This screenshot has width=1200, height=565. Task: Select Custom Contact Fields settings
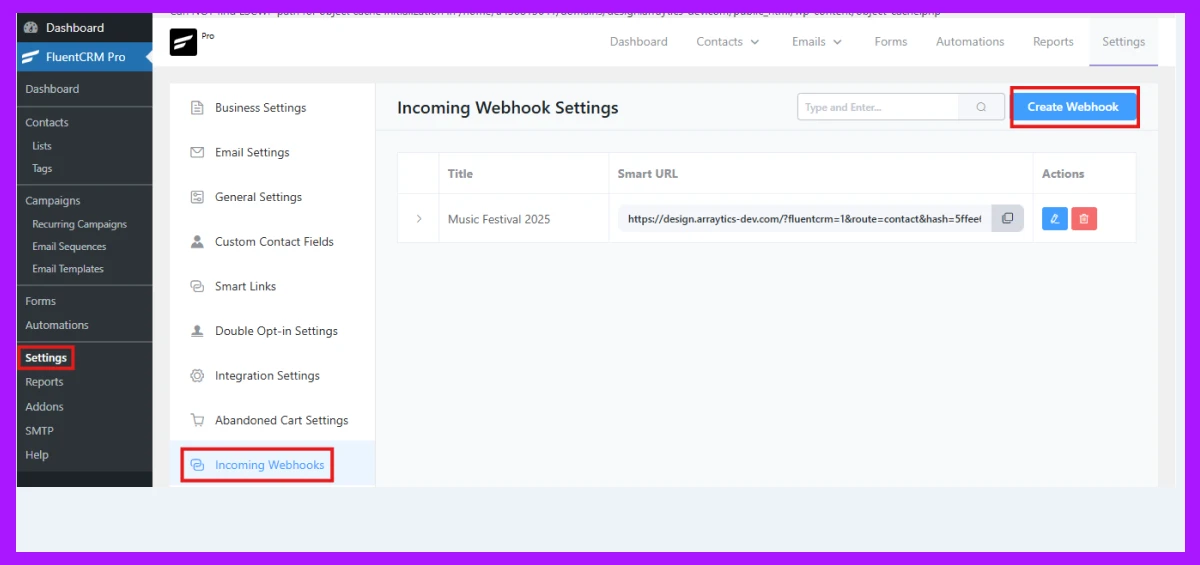273,242
